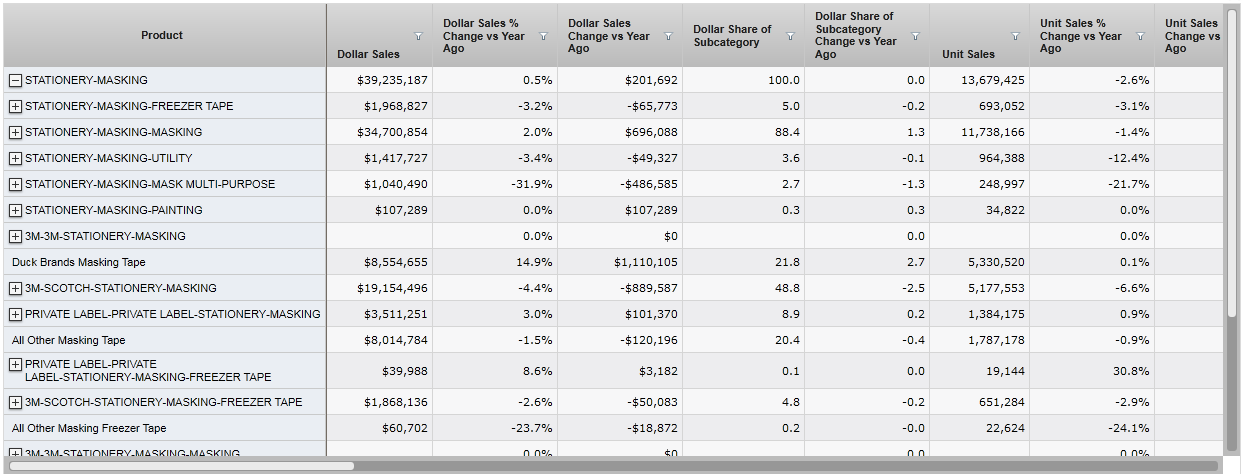Select the All Other Masking Tape row
Viewport: 1244px width, 474px height.
(69, 340)
